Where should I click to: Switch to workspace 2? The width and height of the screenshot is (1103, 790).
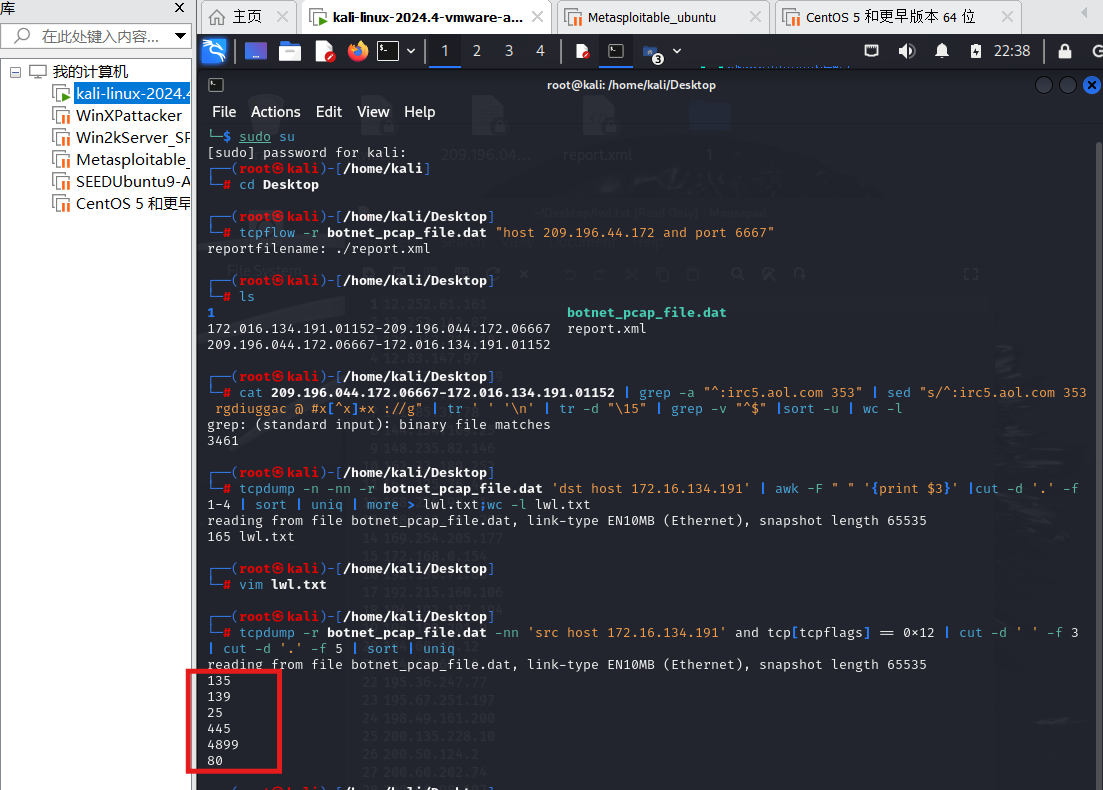[477, 51]
